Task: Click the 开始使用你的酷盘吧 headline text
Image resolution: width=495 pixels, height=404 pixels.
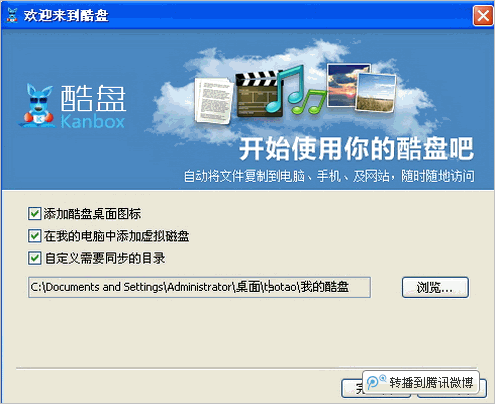Action: click(x=356, y=149)
